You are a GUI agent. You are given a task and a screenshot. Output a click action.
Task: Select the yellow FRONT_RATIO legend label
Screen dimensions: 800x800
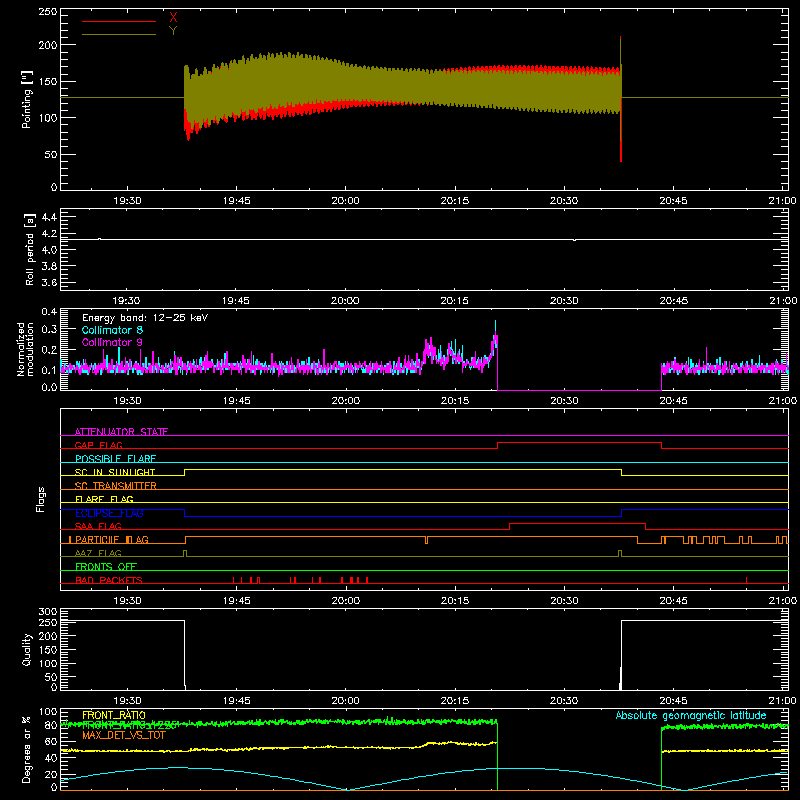(x=114, y=715)
